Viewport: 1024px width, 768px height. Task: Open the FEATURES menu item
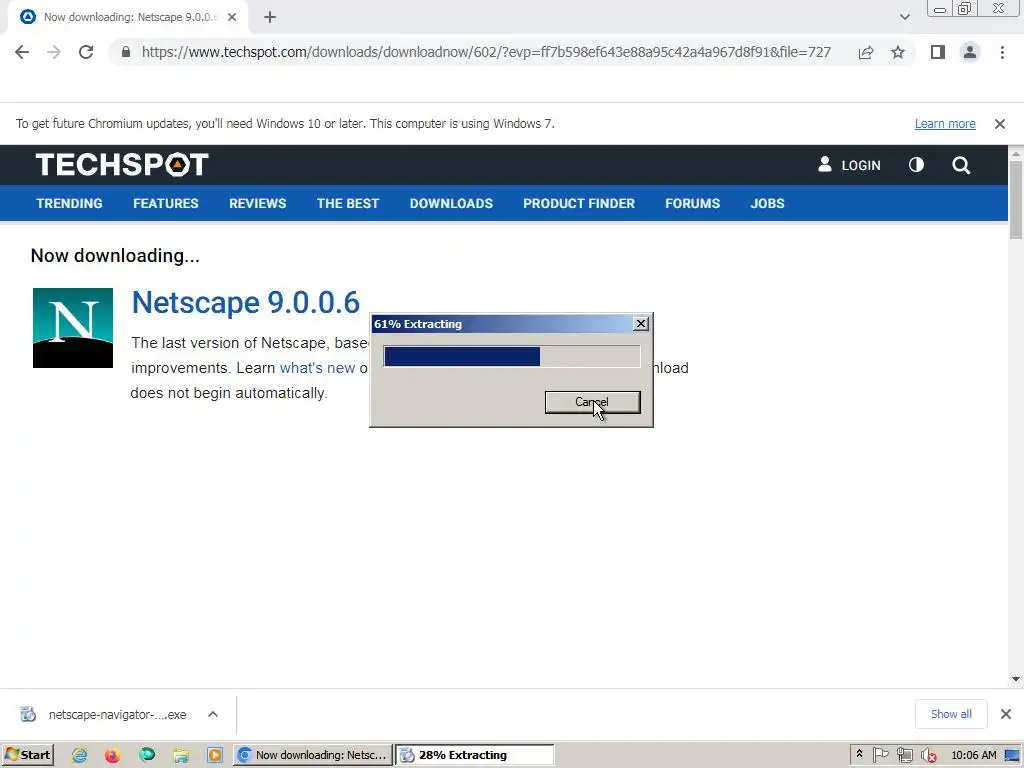click(x=166, y=204)
